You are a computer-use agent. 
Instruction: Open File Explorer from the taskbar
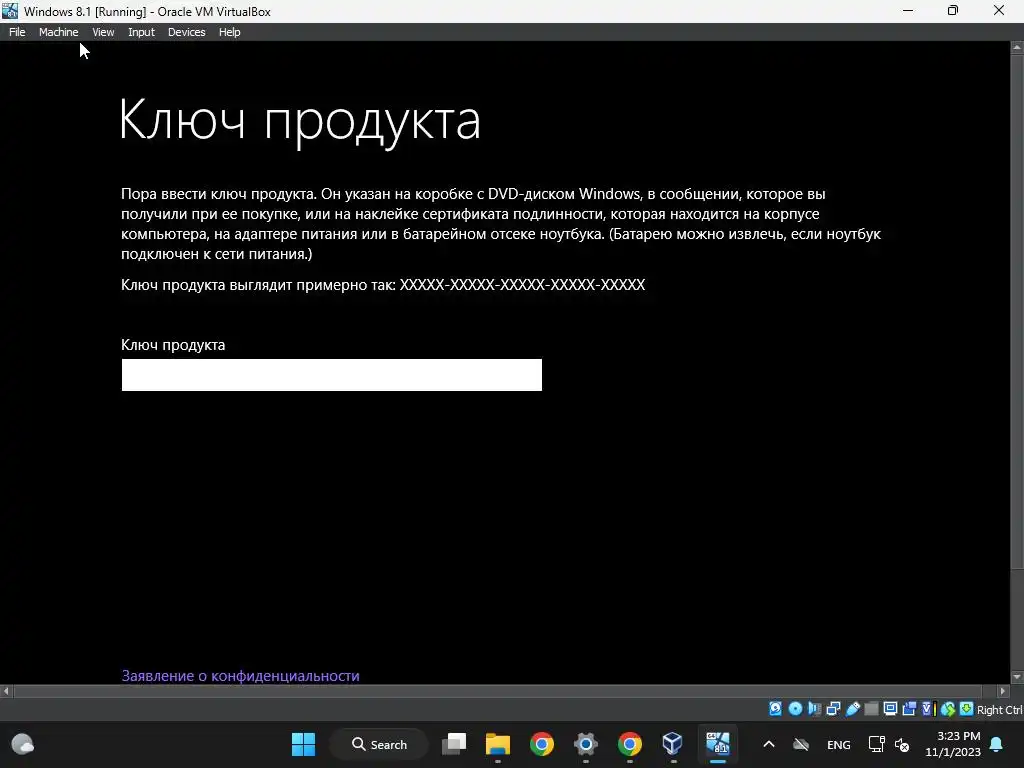pyautogui.click(x=498, y=744)
